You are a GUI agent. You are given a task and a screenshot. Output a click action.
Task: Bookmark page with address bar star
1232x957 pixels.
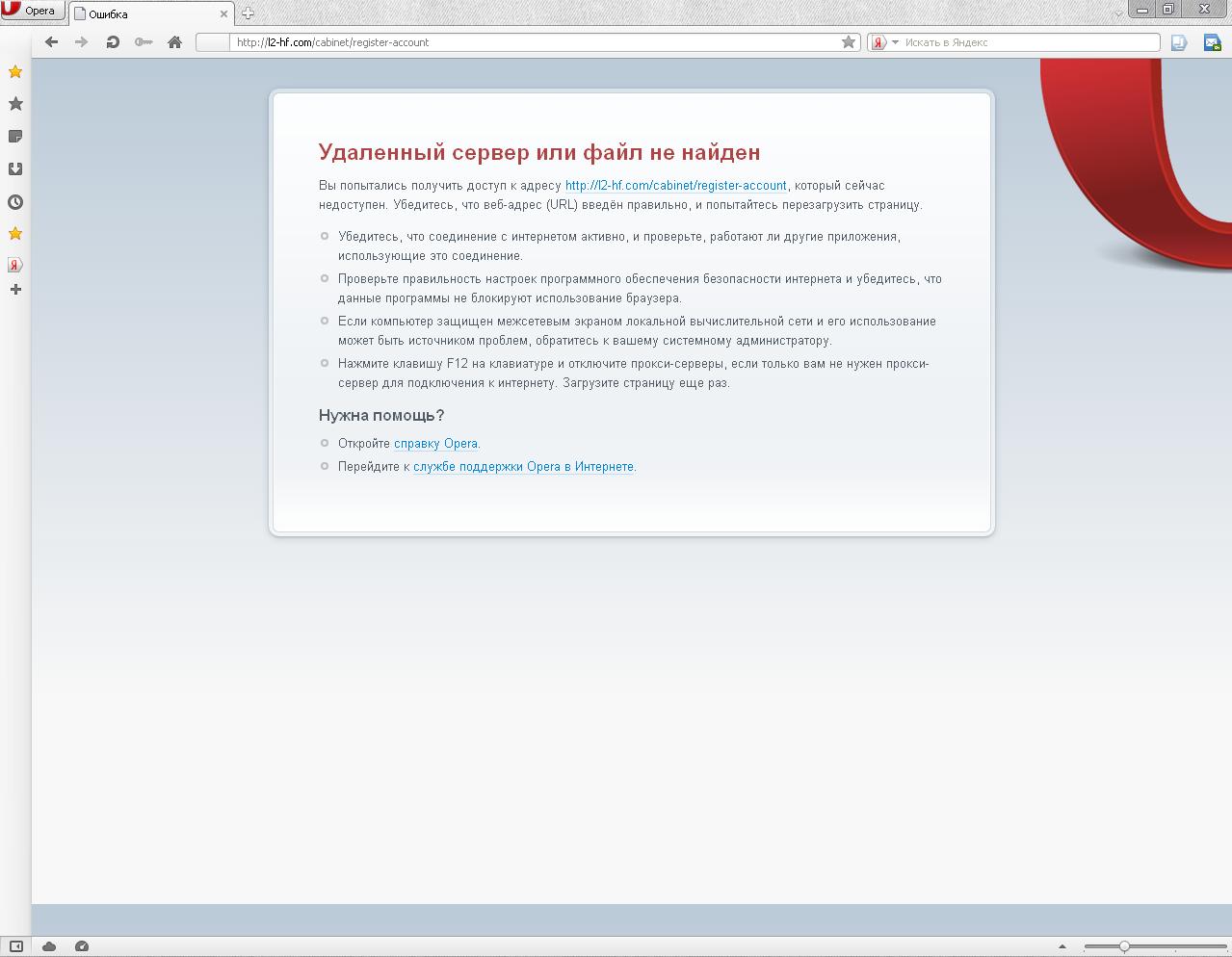[849, 42]
